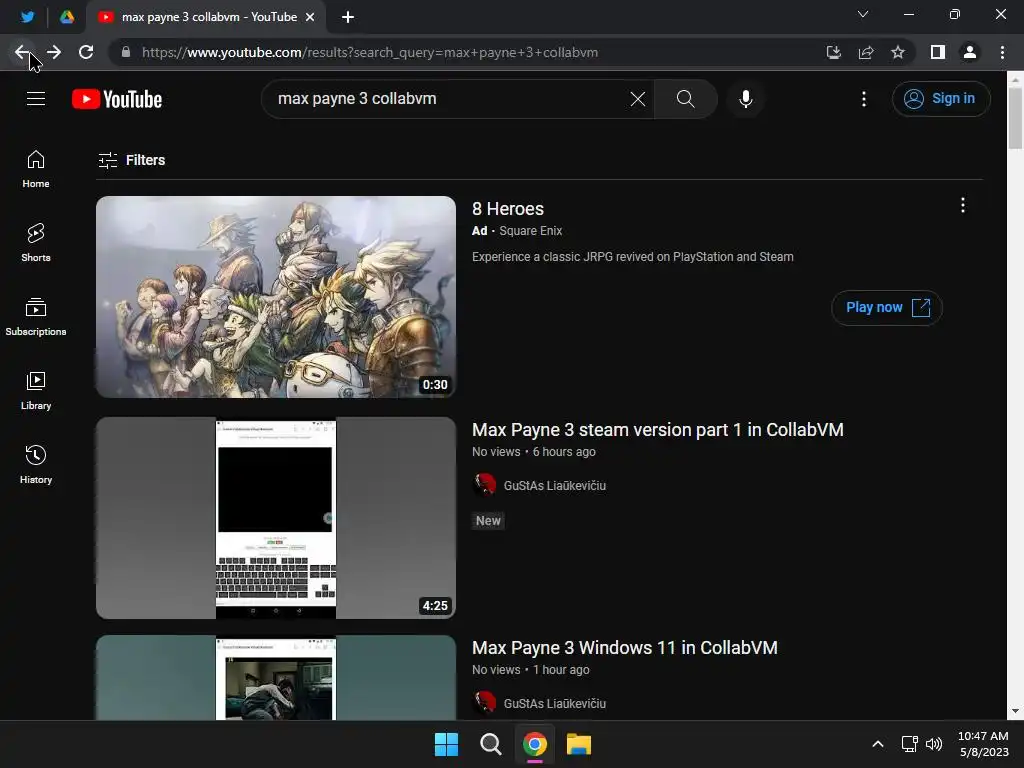This screenshot has height=768, width=1024.
Task: Click the Square Enix advertiser text
Action: pyautogui.click(x=530, y=231)
